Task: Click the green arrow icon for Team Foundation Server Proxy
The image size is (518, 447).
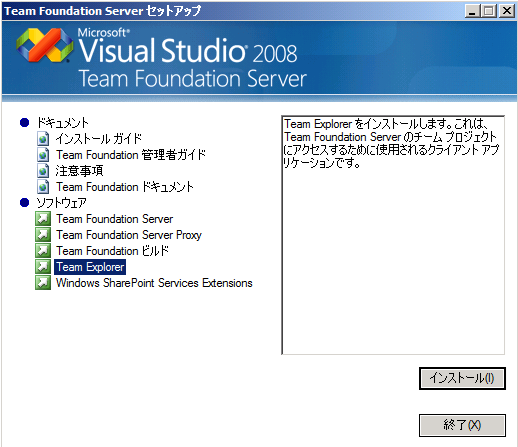Action: 43,235
